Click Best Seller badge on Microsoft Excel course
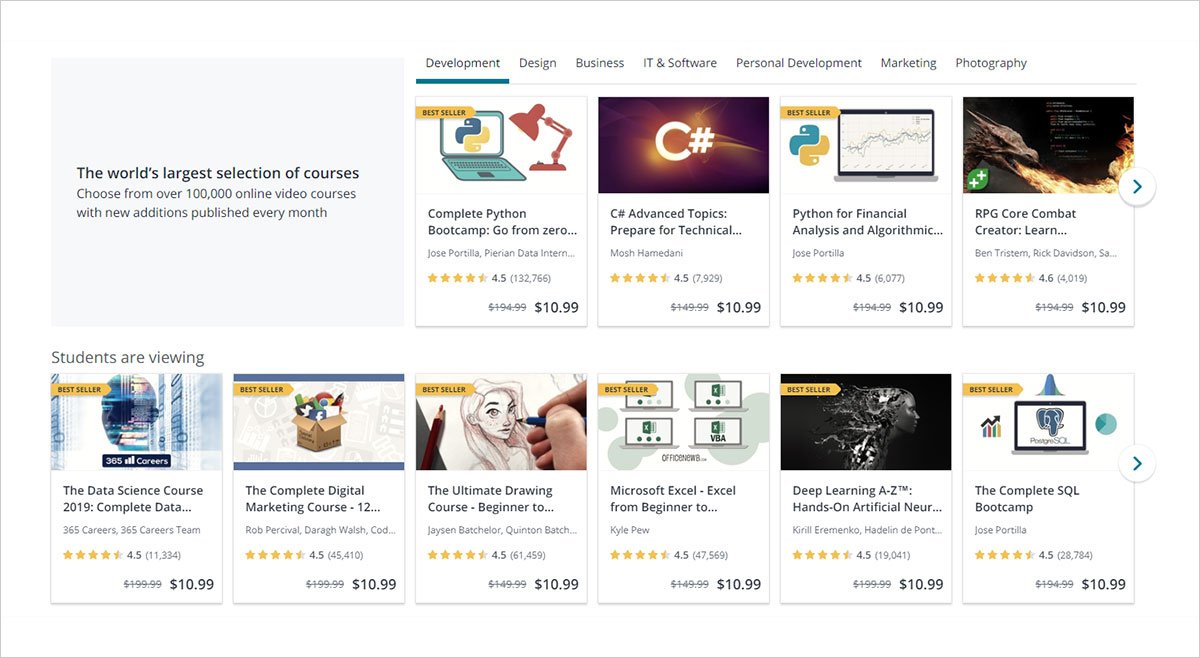The width and height of the screenshot is (1200, 658). [626, 390]
